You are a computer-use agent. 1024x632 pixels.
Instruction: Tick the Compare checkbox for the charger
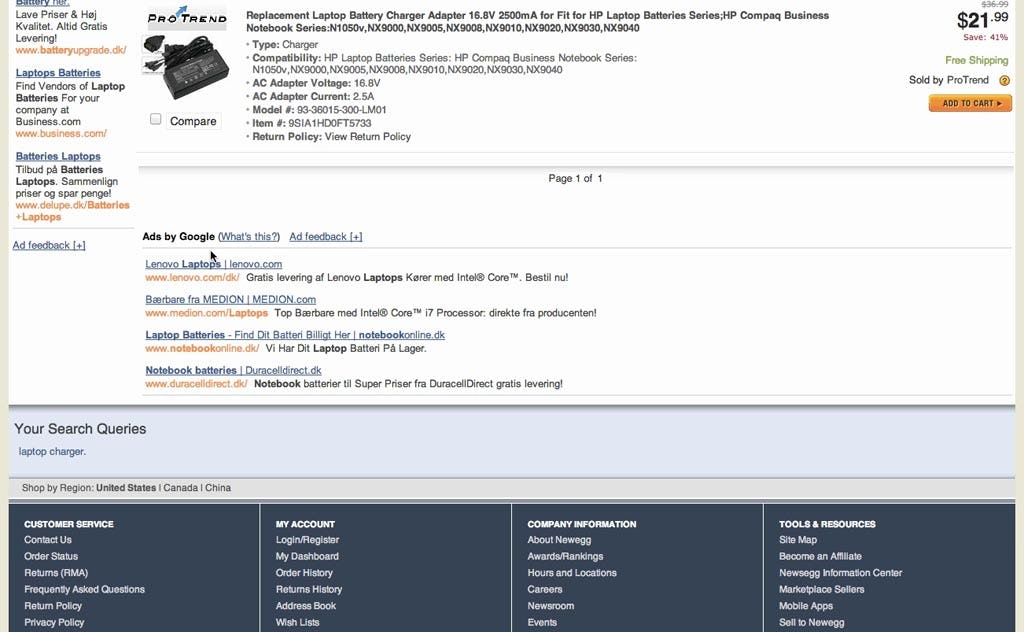point(156,120)
